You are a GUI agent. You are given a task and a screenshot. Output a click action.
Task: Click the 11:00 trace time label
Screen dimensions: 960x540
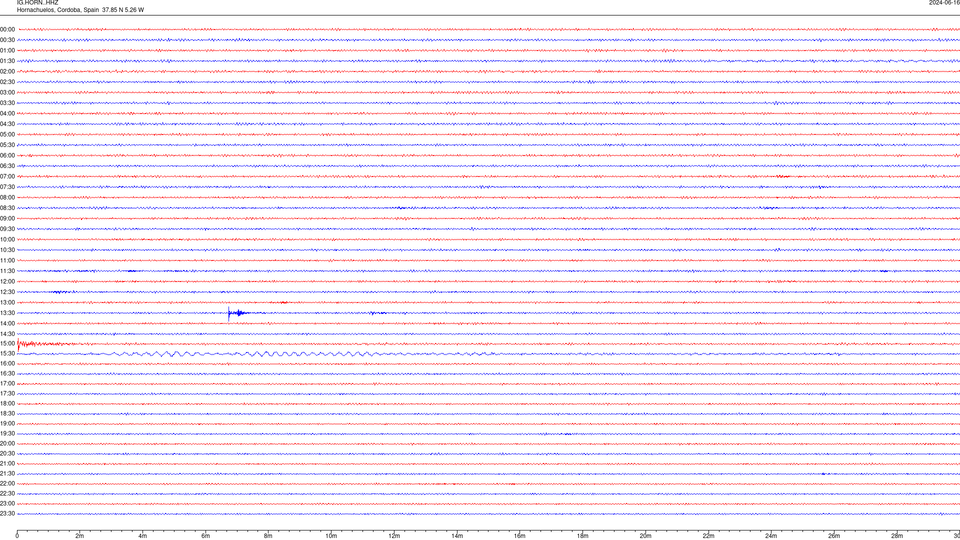tap(7, 260)
